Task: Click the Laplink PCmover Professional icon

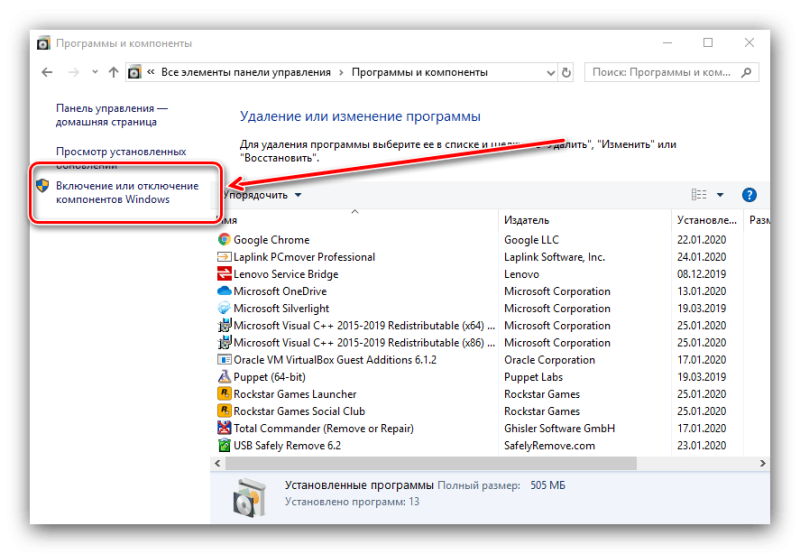Action: click(224, 257)
